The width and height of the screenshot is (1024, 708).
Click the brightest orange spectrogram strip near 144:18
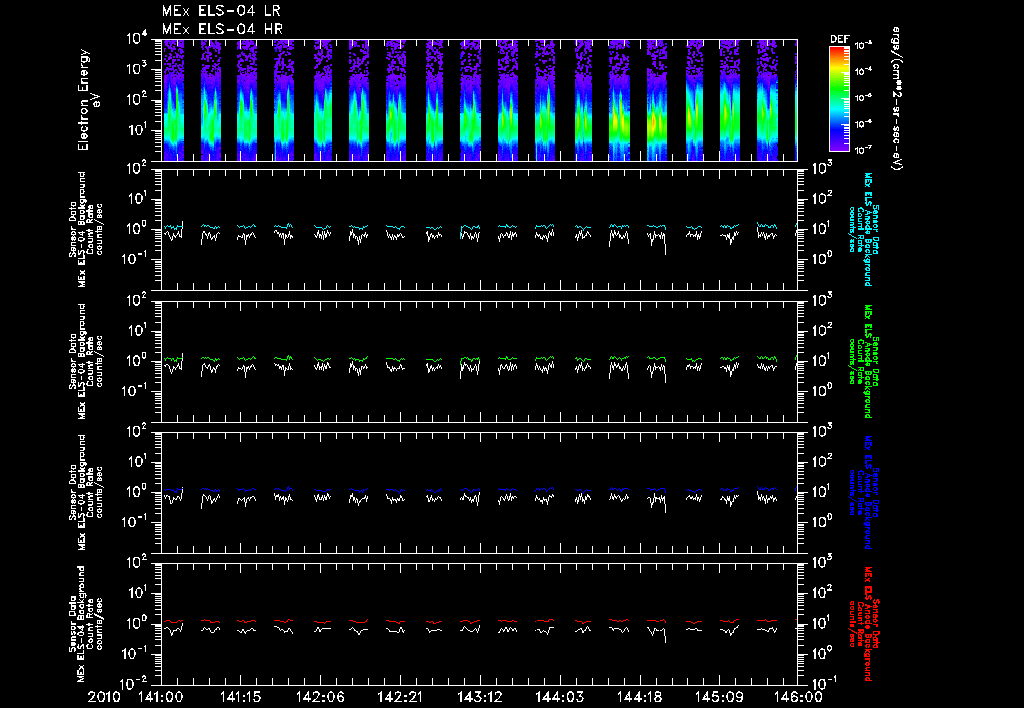[x=656, y=100]
